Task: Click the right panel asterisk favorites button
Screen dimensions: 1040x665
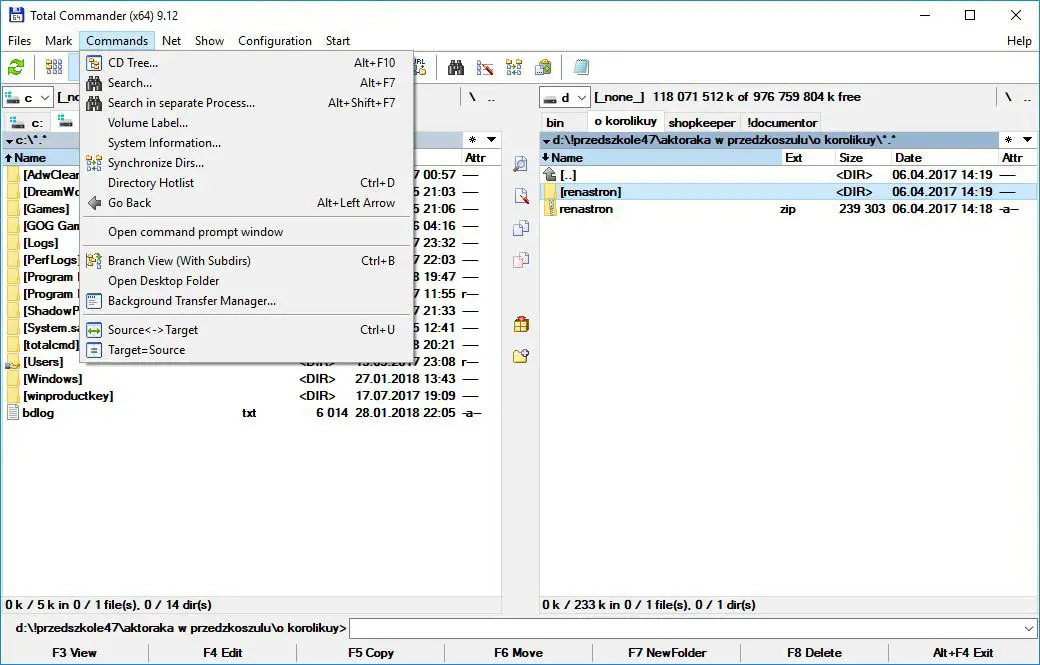Action: tap(1008, 140)
